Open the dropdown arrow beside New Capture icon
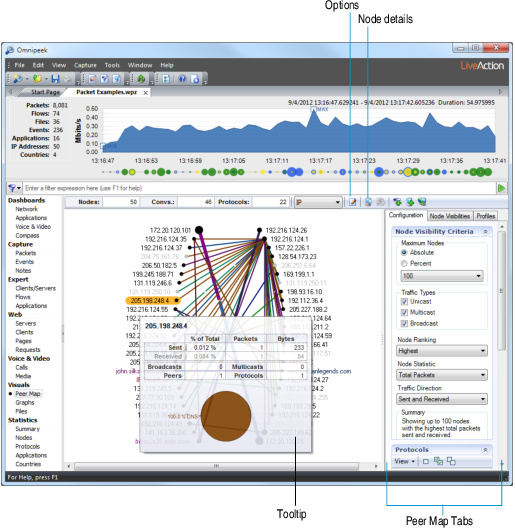Screen dimensions: 515x530 click(26, 79)
